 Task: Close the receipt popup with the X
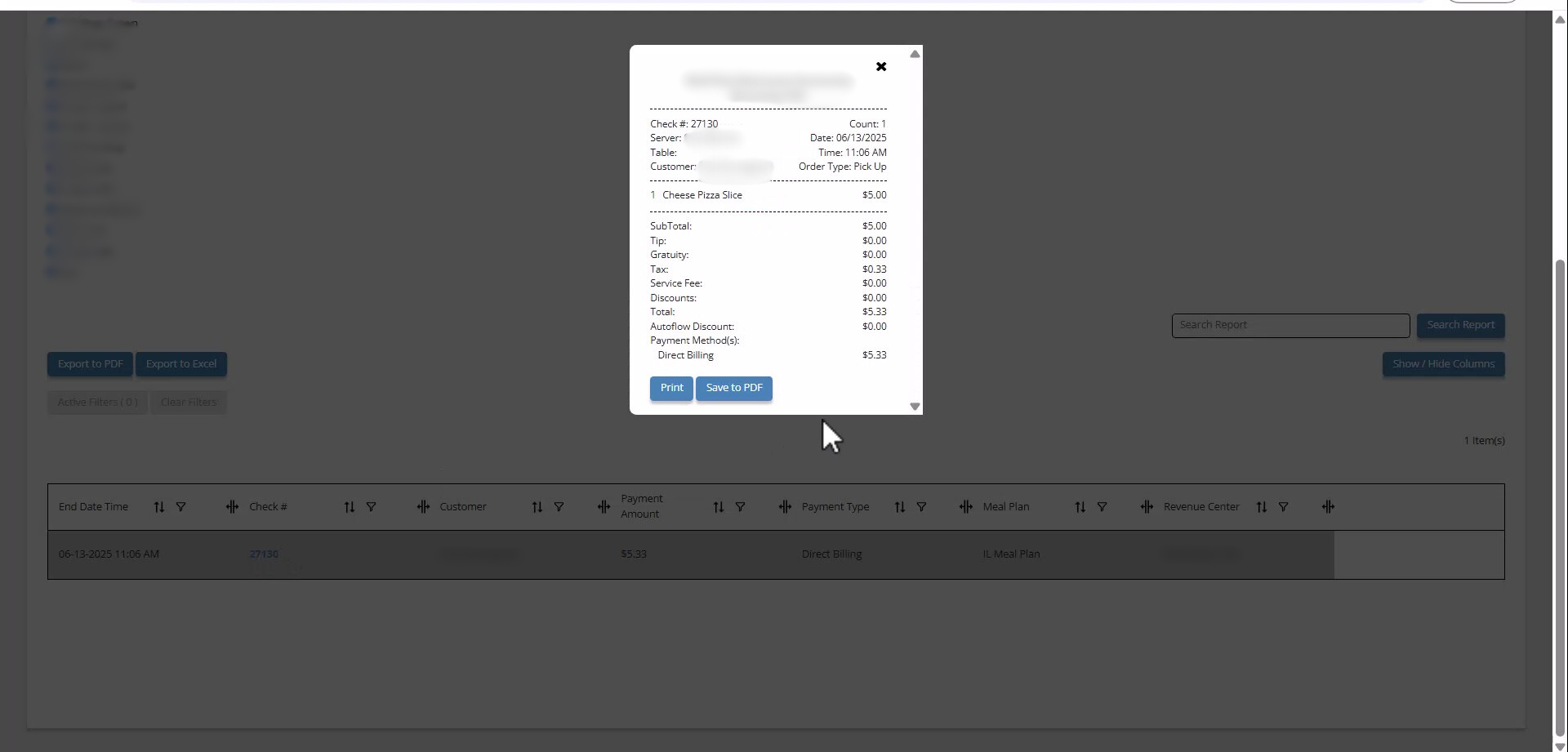[x=881, y=67]
